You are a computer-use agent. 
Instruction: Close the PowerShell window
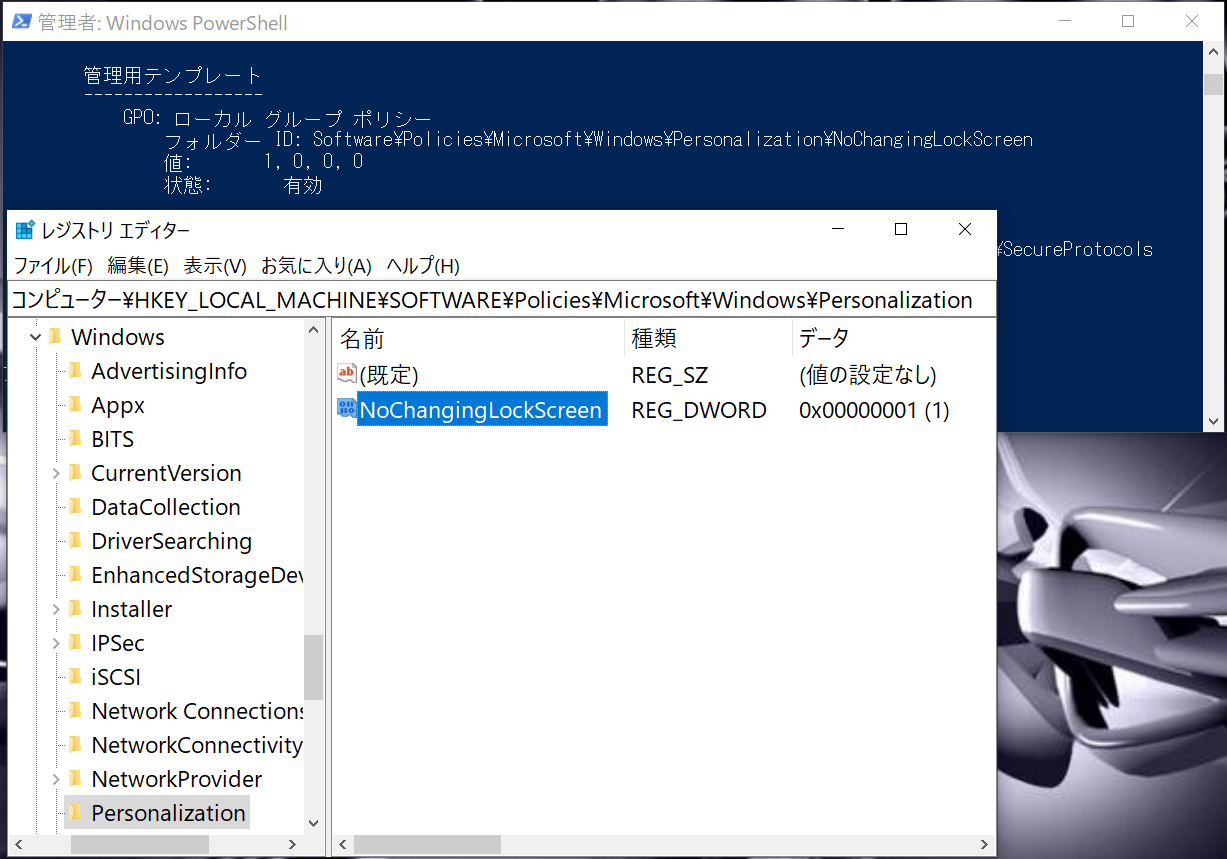point(1192,21)
